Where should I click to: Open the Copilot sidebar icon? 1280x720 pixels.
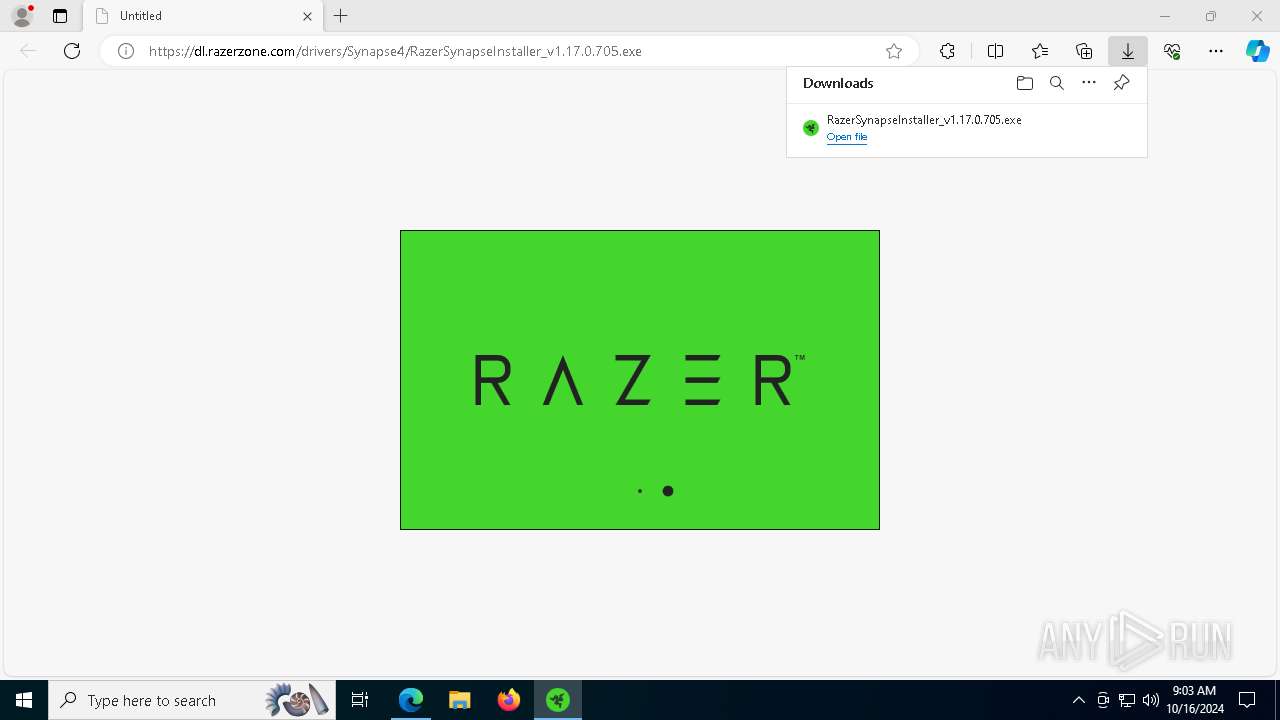(1258, 51)
